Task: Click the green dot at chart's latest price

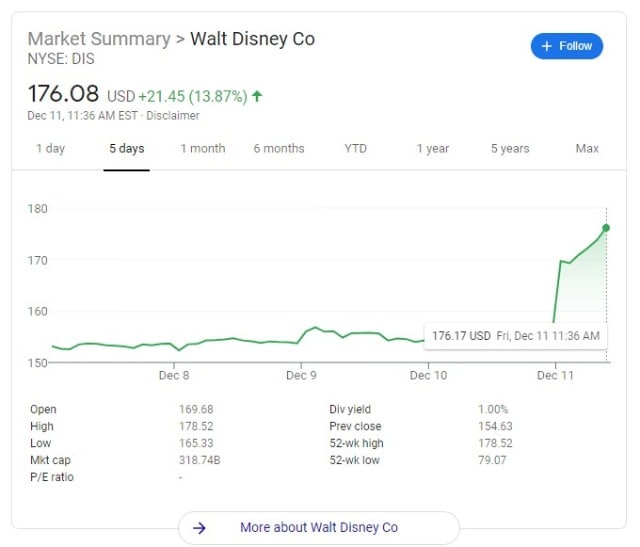Action: pyautogui.click(x=606, y=228)
